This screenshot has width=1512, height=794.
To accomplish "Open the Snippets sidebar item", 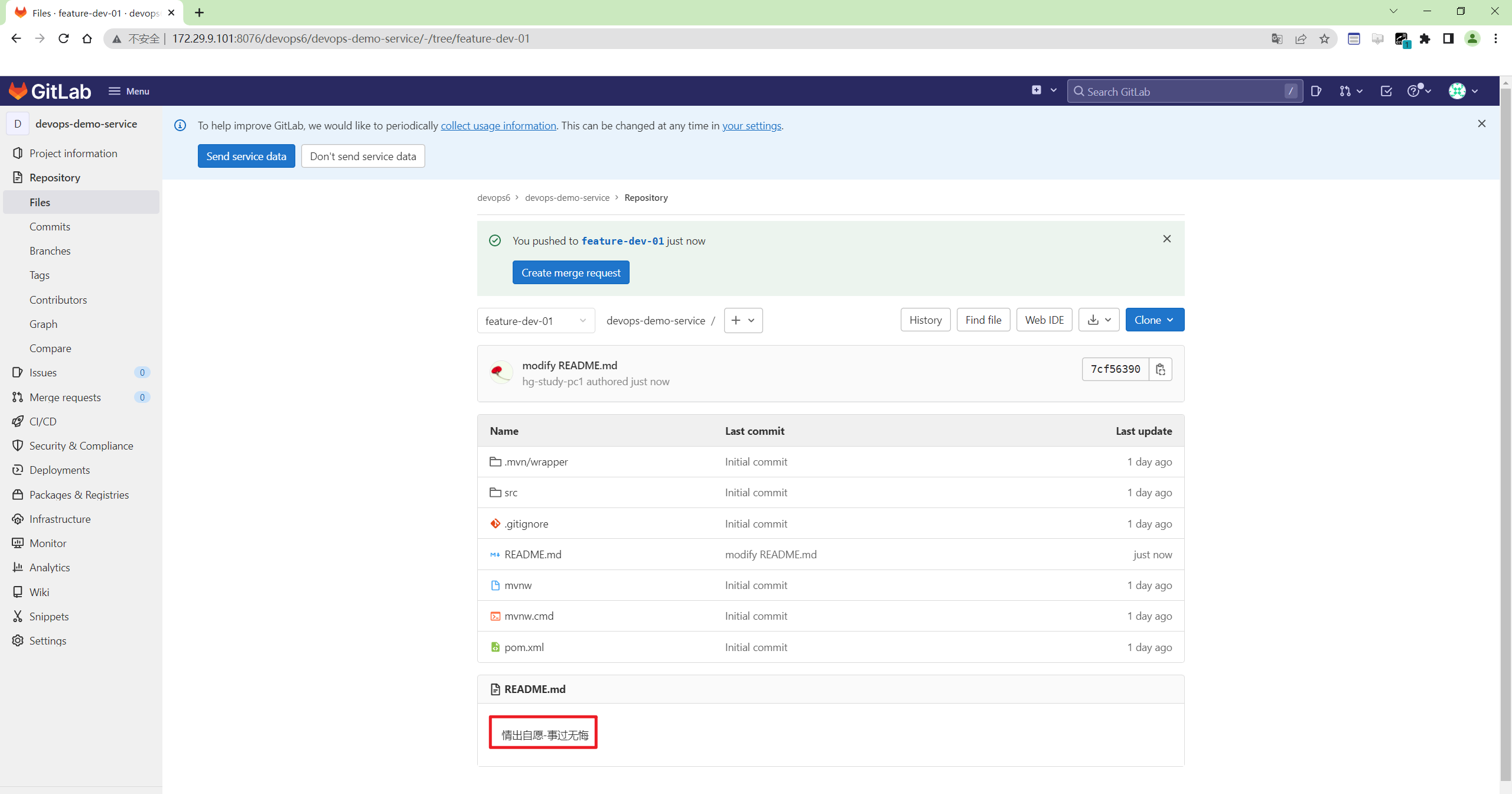I will [49, 616].
